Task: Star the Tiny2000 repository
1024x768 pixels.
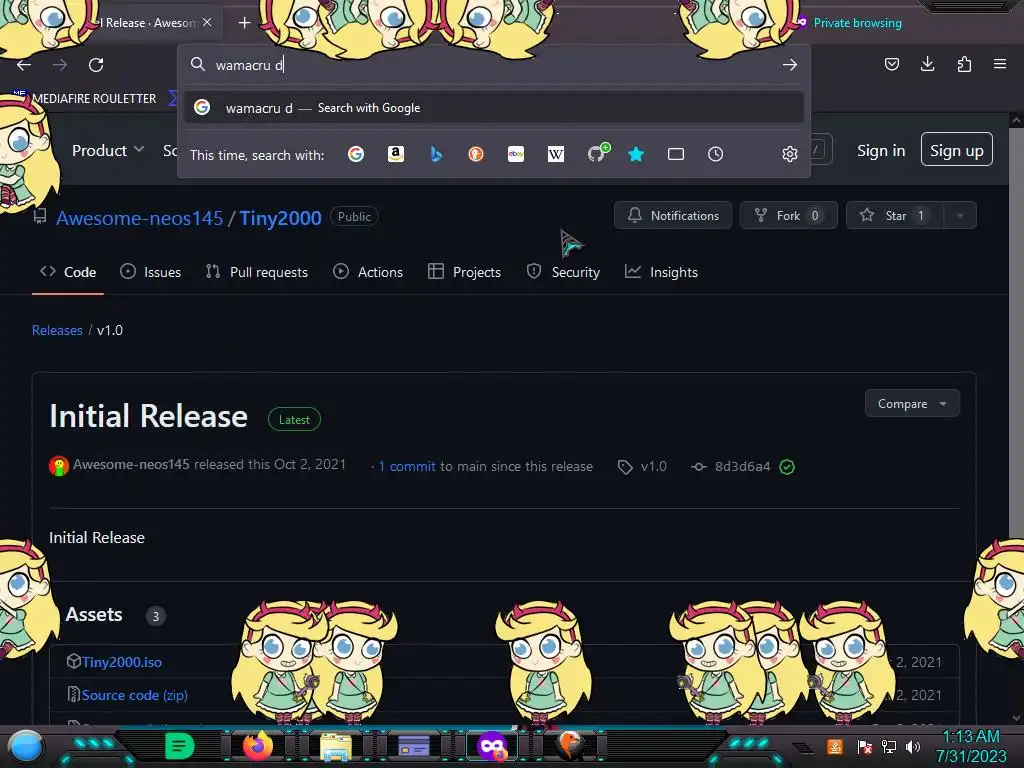Action: [894, 216]
